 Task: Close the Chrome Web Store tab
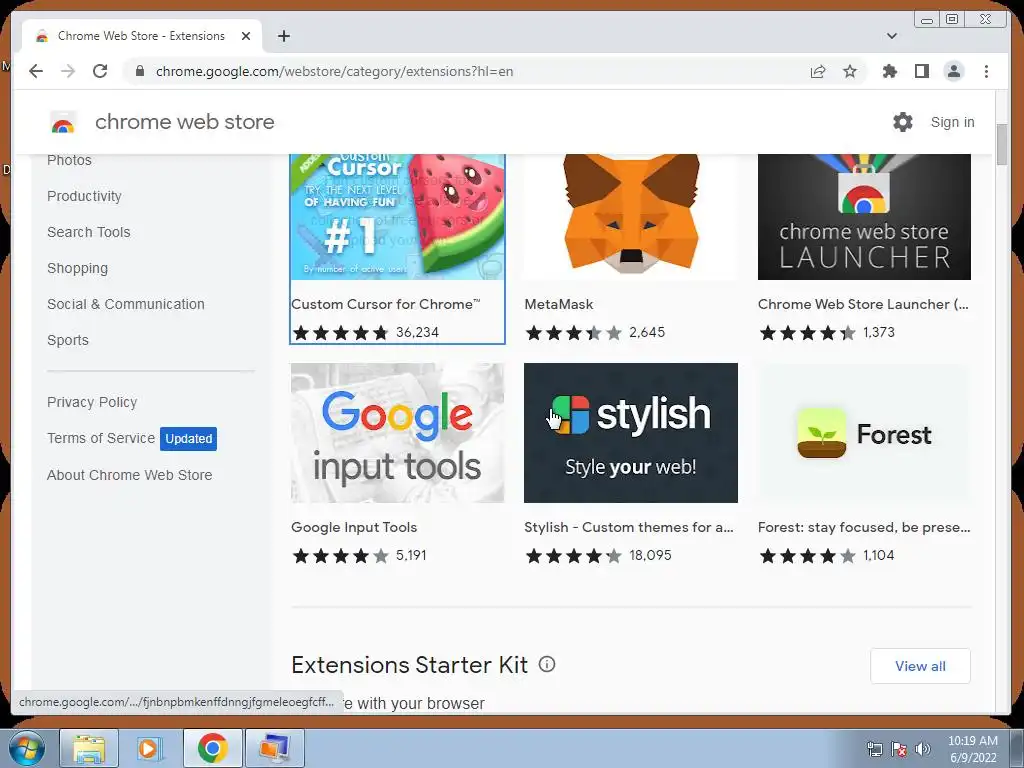pyautogui.click(x=246, y=36)
